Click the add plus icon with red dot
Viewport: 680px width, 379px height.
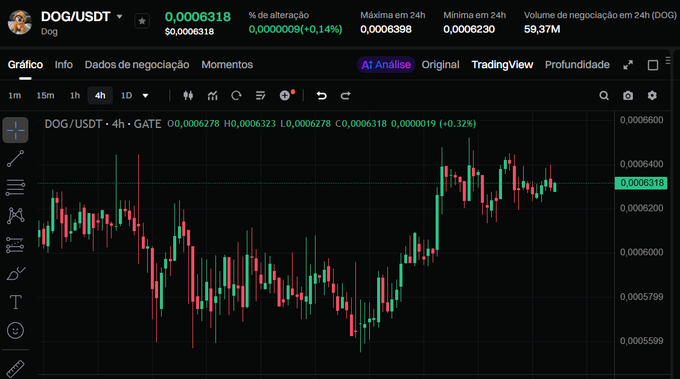(286, 95)
